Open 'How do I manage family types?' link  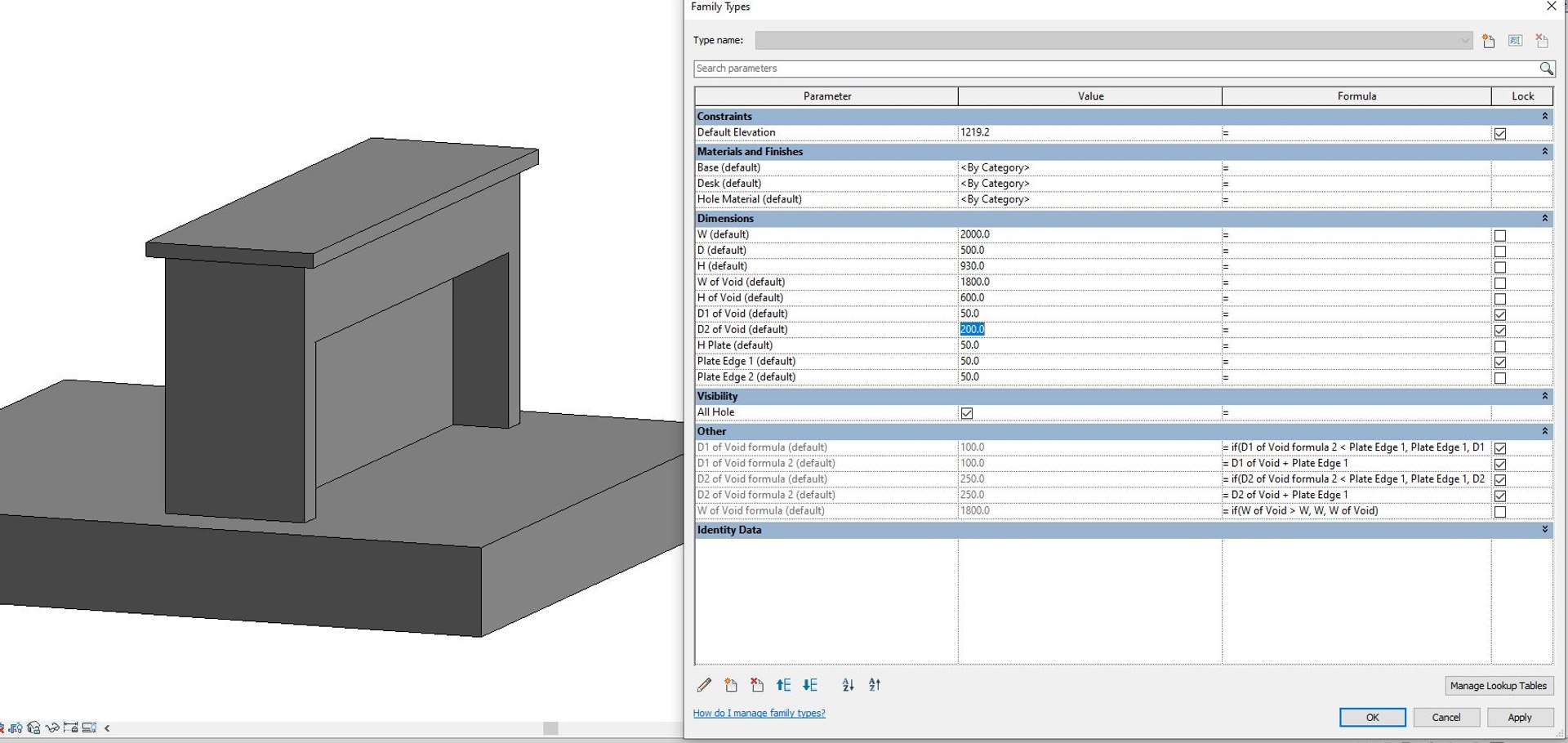click(759, 714)
